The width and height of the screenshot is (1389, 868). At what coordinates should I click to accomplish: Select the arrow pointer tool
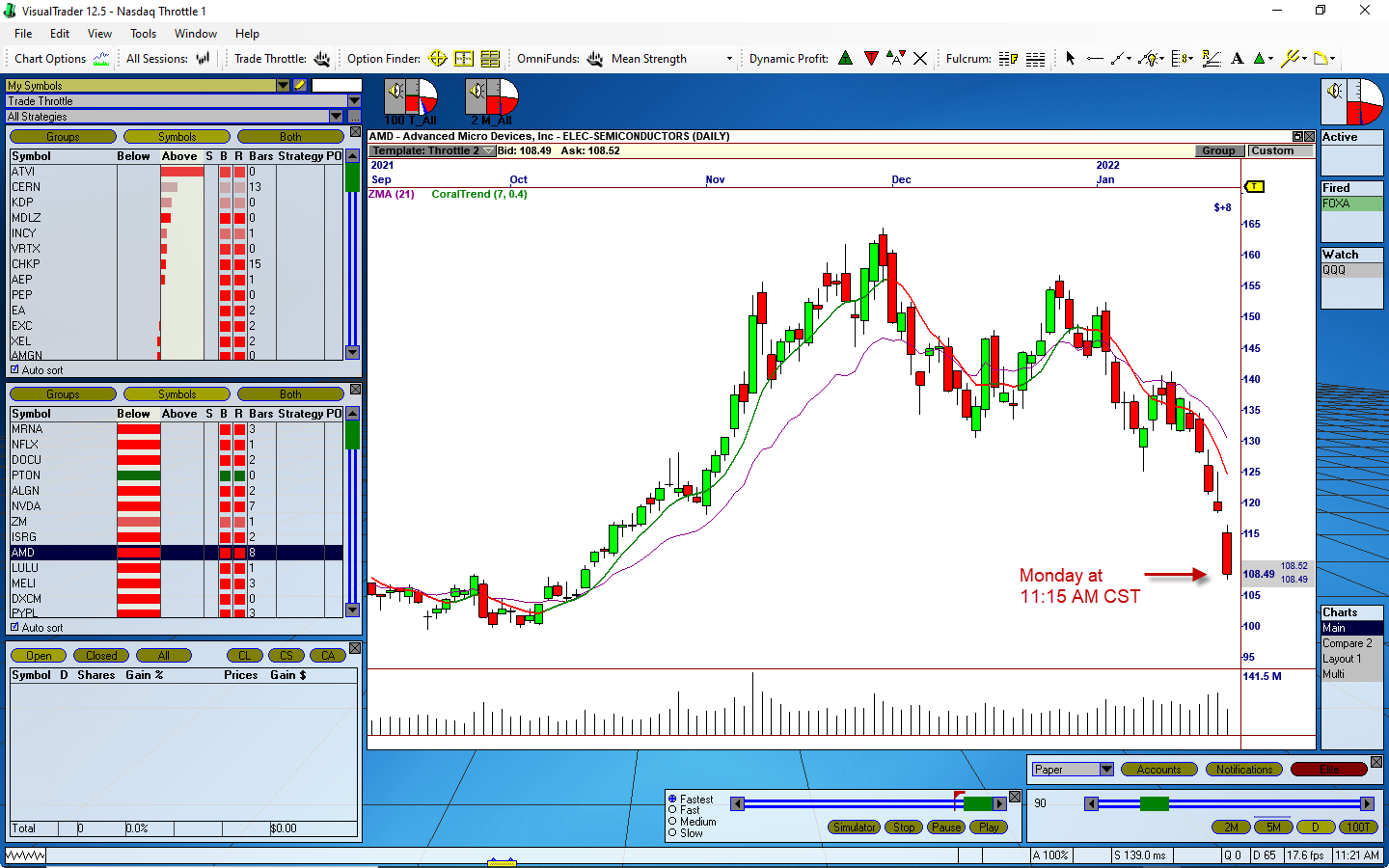pos(1070,59)
